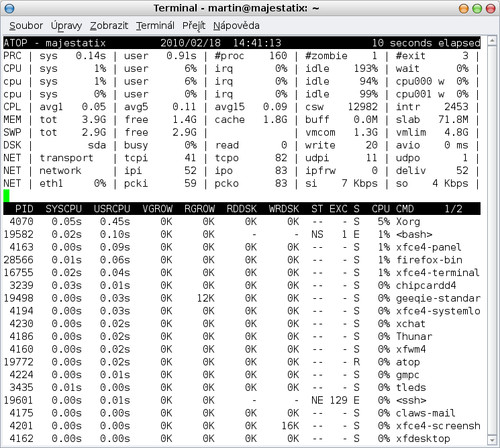Click the window title bar text
The image size is (500, 448).
[236, 8]
